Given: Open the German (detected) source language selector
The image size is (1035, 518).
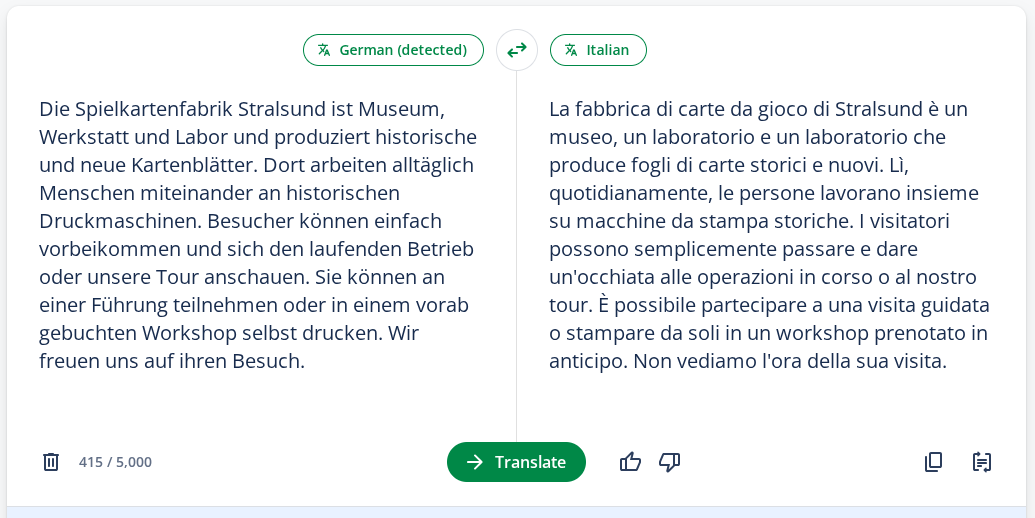Looking at the screenshot, I should coord(393,50).
